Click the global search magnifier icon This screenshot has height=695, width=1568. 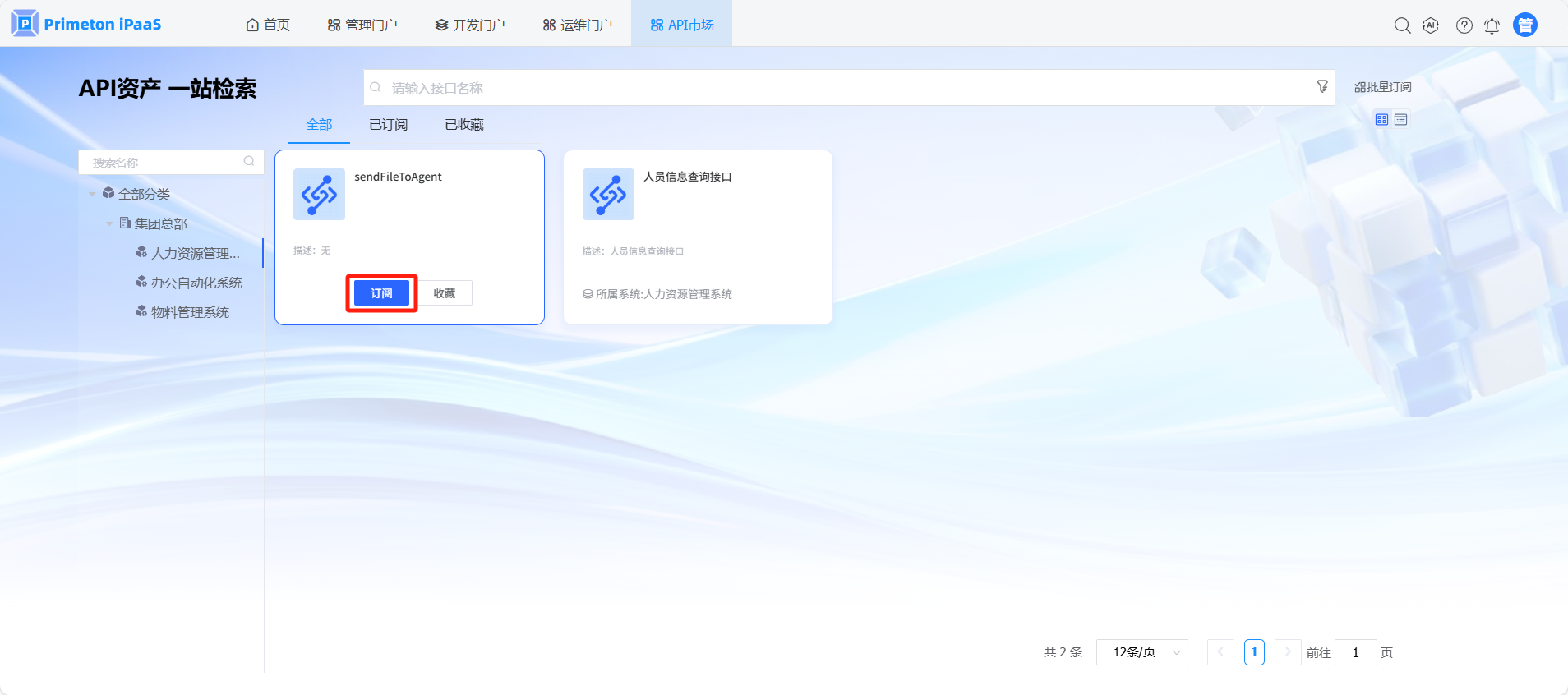1402,25
